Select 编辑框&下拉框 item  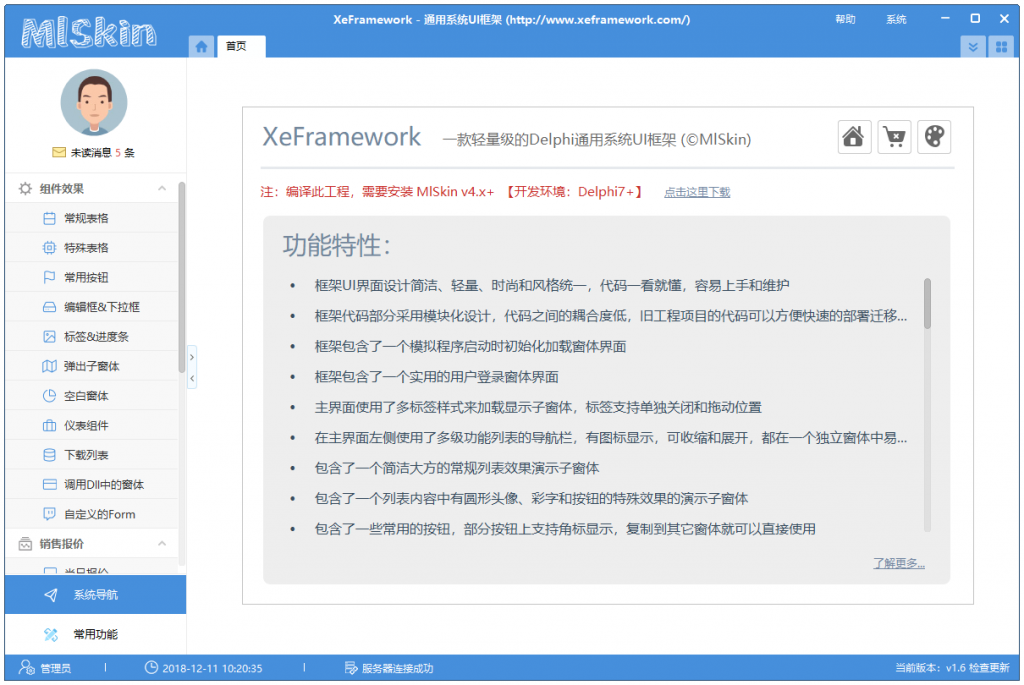(x=91, y=307)
